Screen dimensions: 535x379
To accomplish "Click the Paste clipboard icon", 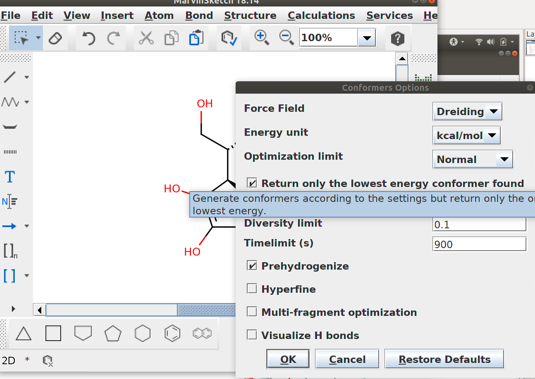I will coord(196,38).
